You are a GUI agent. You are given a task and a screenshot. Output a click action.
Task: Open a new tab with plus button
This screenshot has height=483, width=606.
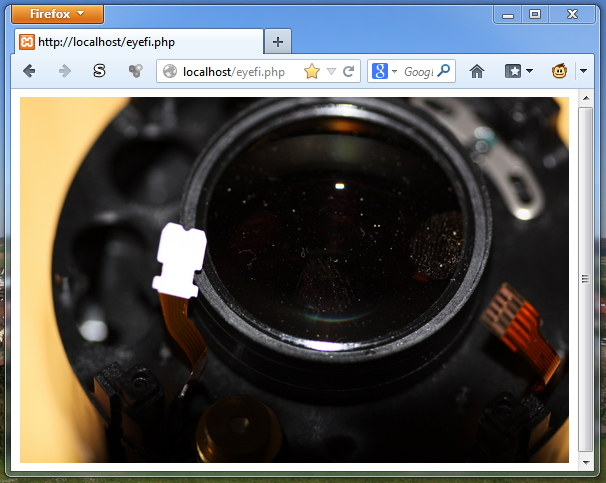pyautogui.click(x=277, y=42)
